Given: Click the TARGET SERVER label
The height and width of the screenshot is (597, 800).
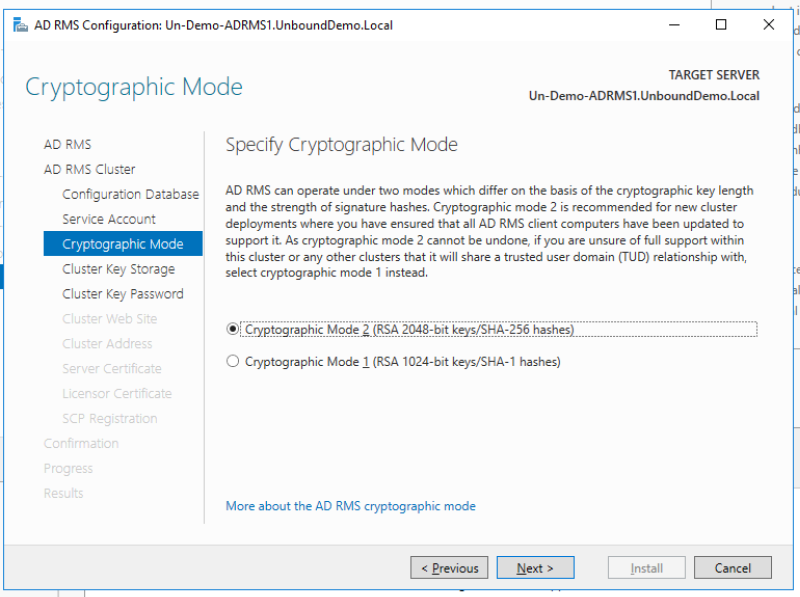Looking at the screenshot, I should pos(714,75).
